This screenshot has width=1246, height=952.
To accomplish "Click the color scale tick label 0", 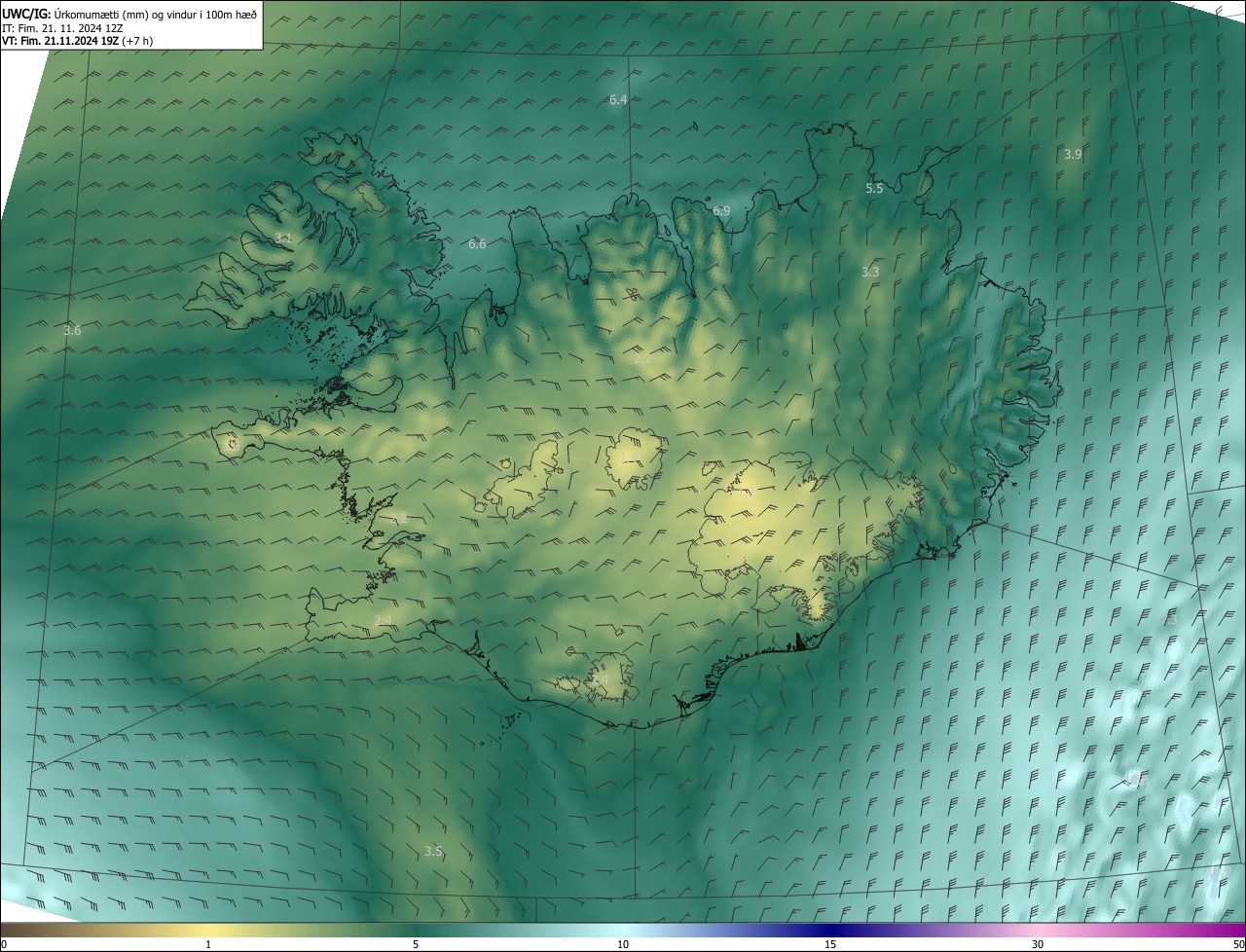I will tap(4, 944).
